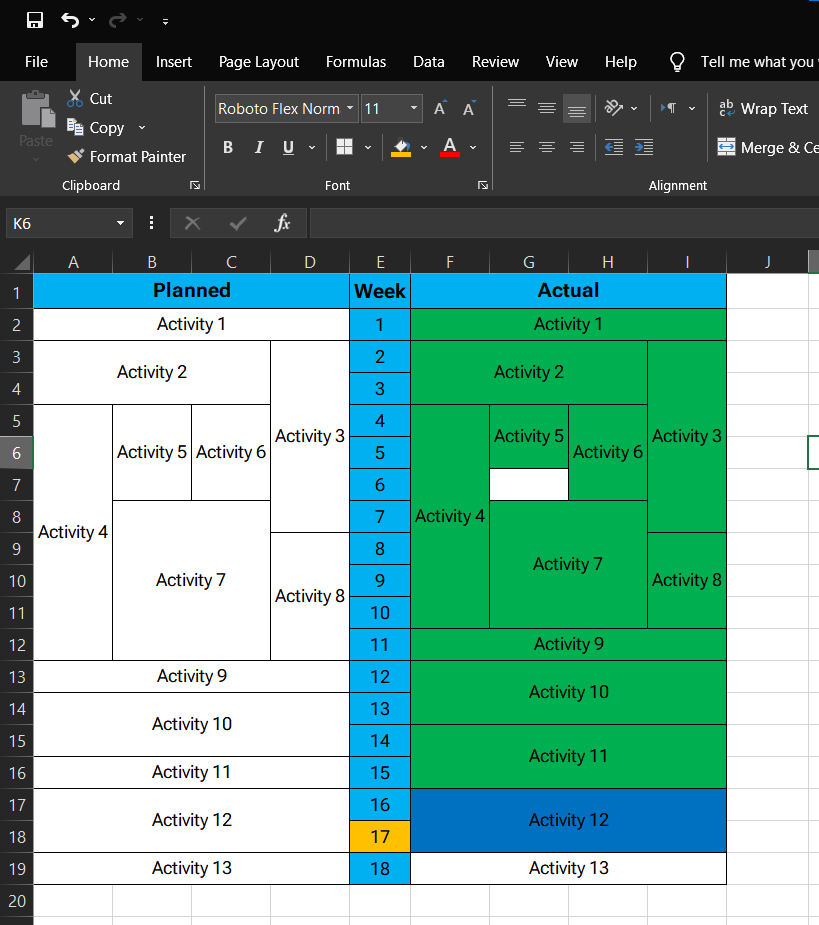Click the Undo arrow icon
The image size is (819, 925).
pyautogui.click(x=69, y=20)
